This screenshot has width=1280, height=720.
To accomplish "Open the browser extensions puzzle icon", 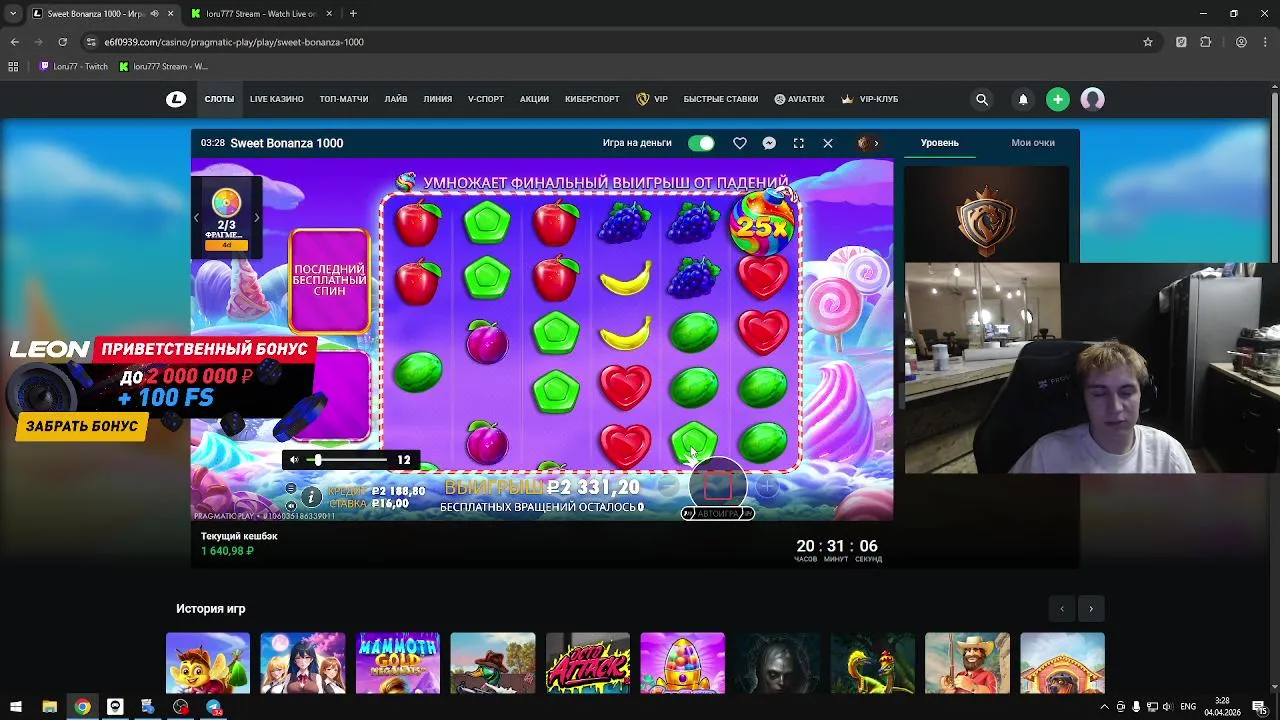I will (1205, 42).
